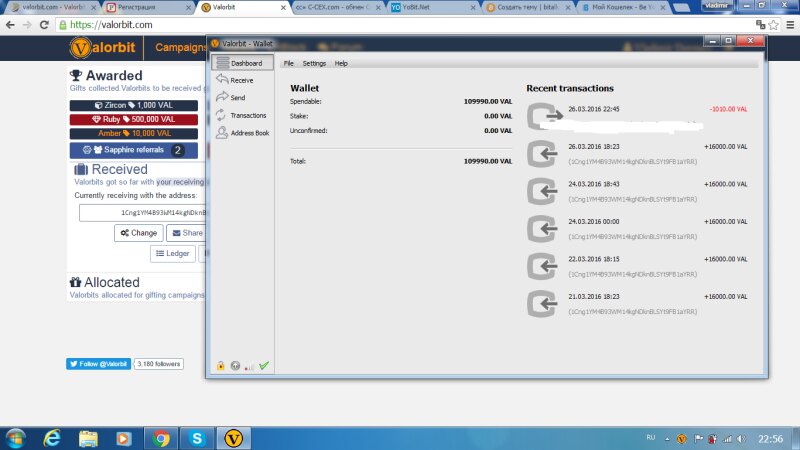Open the Dashboard view in wallet sidebar

[x=242, y=63]
